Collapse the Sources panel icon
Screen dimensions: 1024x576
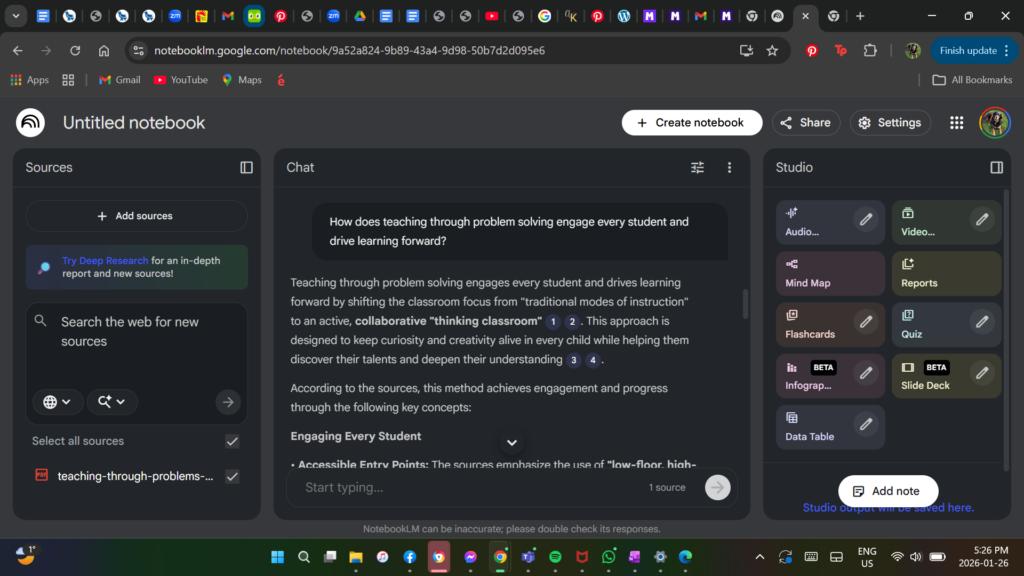click(246, 168)
